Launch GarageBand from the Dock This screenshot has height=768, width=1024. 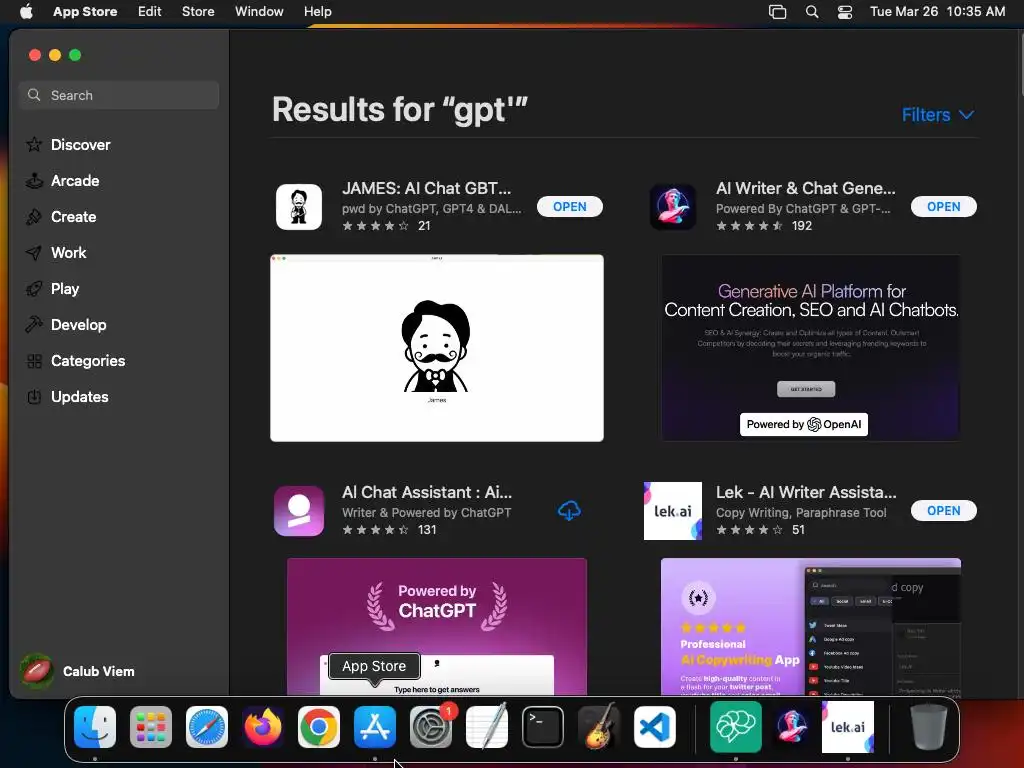[599, 727]
